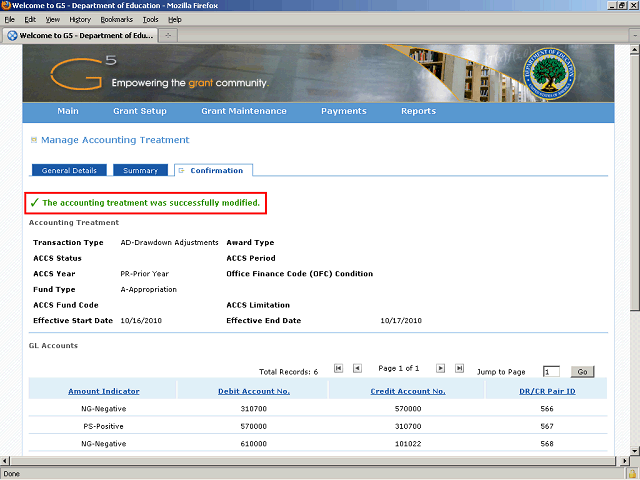This screenshot has height=480, width=640.
Task: Go to next page of records
Action: (440, 369)
